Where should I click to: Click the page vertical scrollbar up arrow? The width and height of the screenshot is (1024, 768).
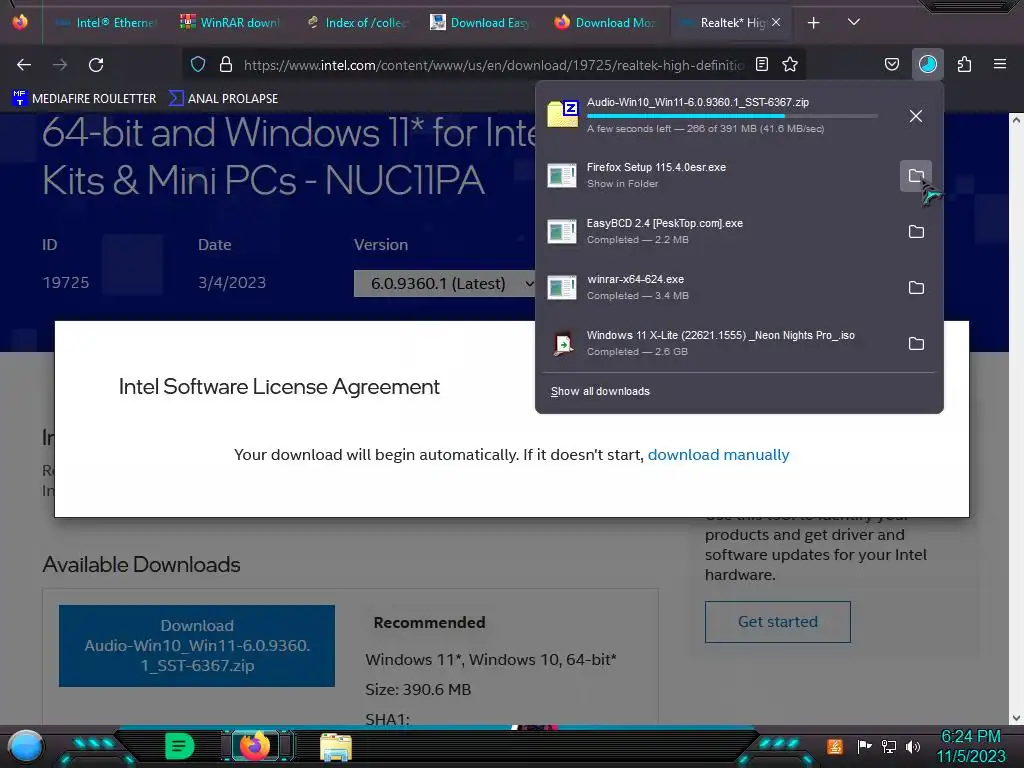pyautogui.click(x=1016, y=120)
